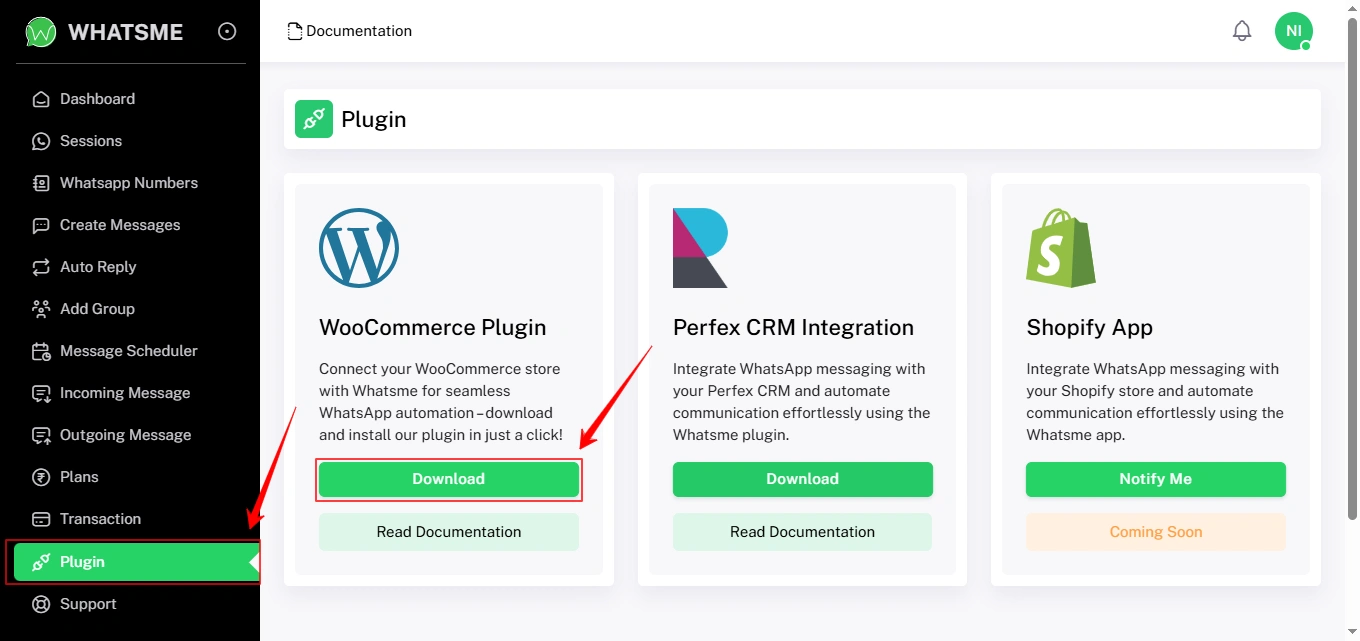Open the NI user avatar menu
Image resolution: width=1360 pixels, height=641 pixels.
coord(1293,31)
